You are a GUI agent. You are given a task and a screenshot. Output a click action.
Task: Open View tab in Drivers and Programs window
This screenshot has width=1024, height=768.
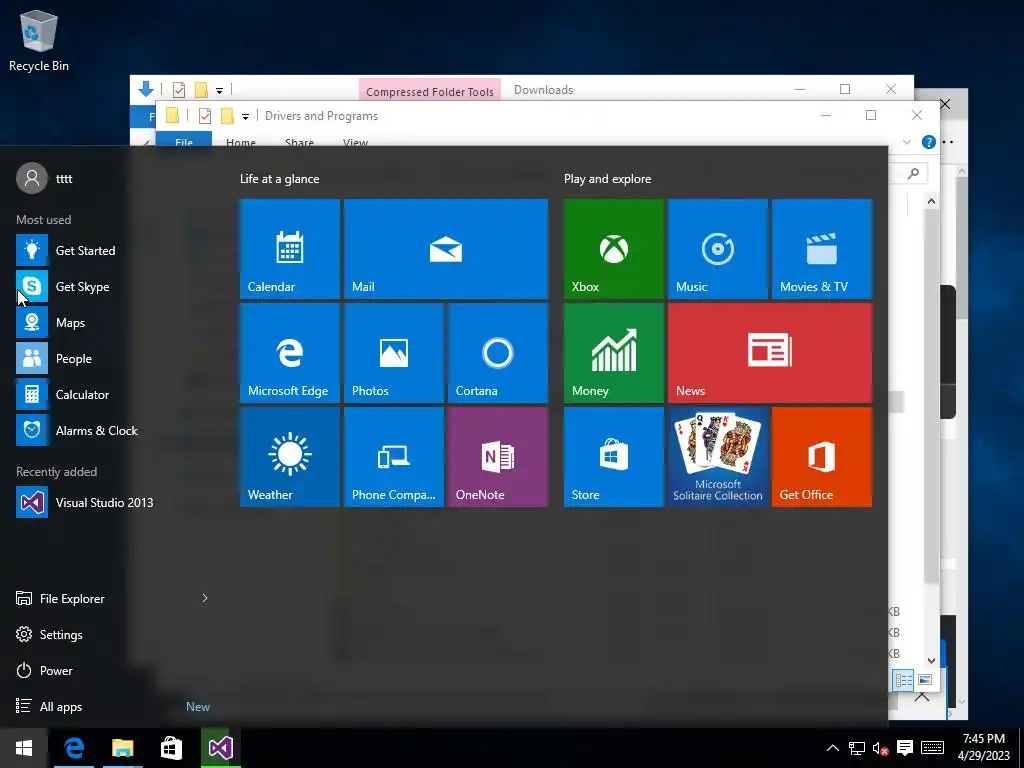(355, 142)
